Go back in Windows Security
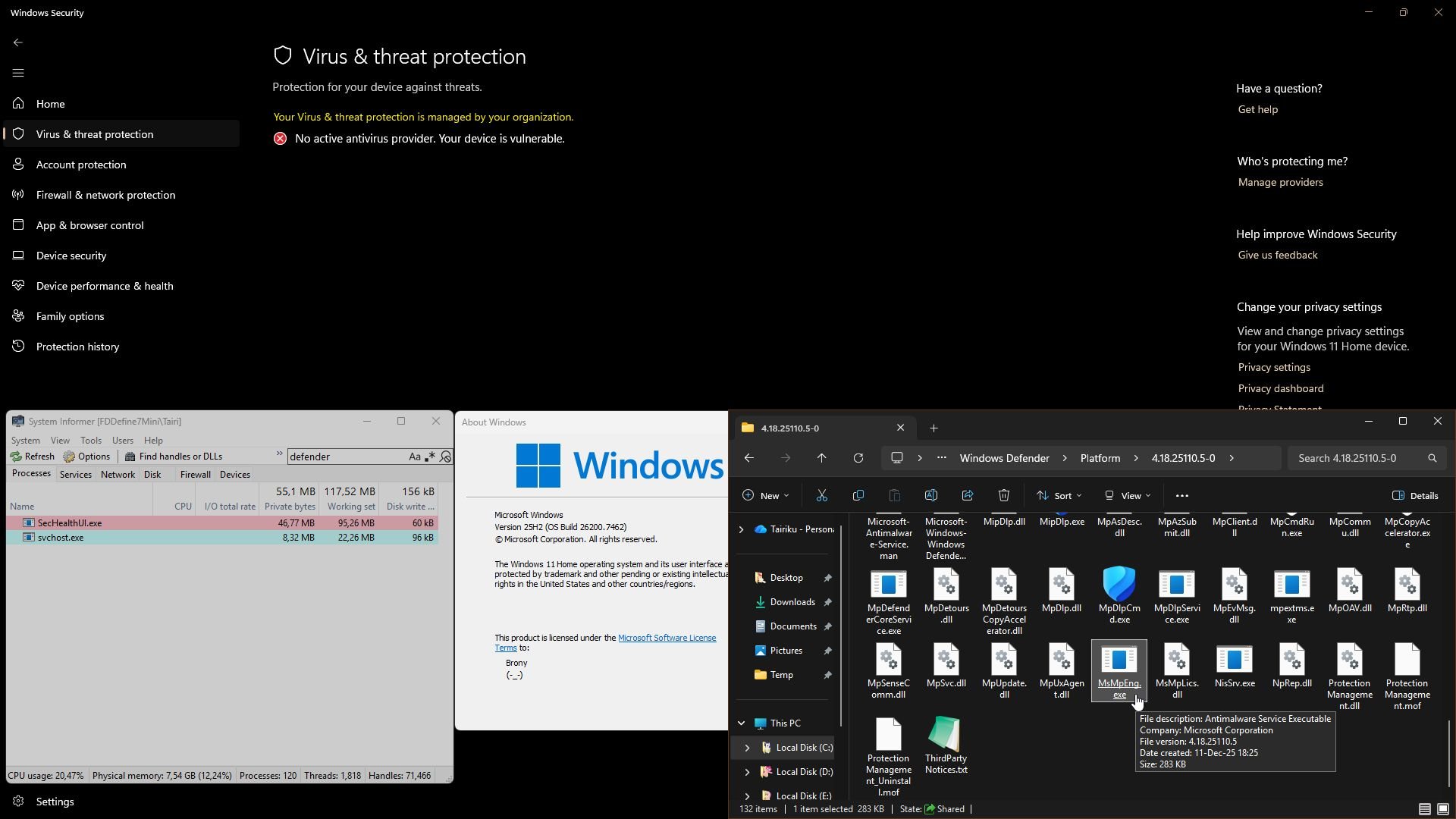 pos(18,42)
